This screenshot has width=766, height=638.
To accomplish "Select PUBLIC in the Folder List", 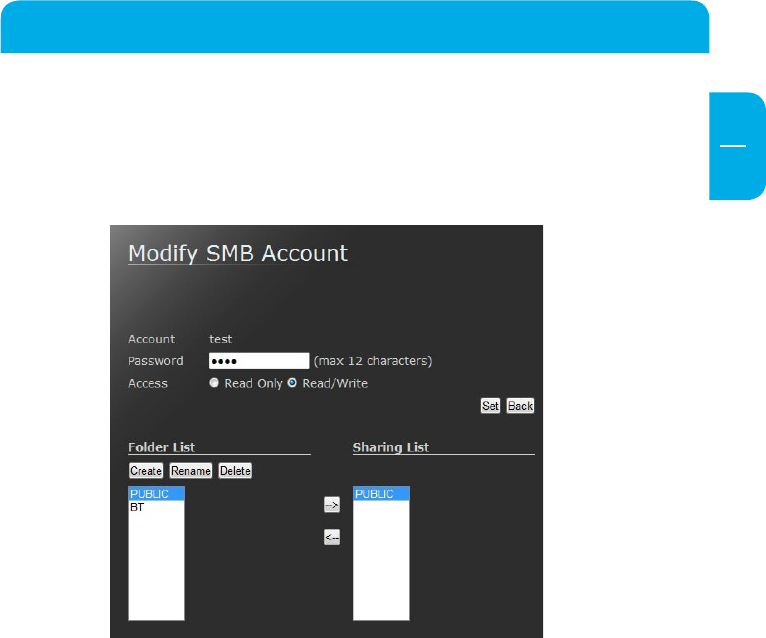I will click(156, 494).
